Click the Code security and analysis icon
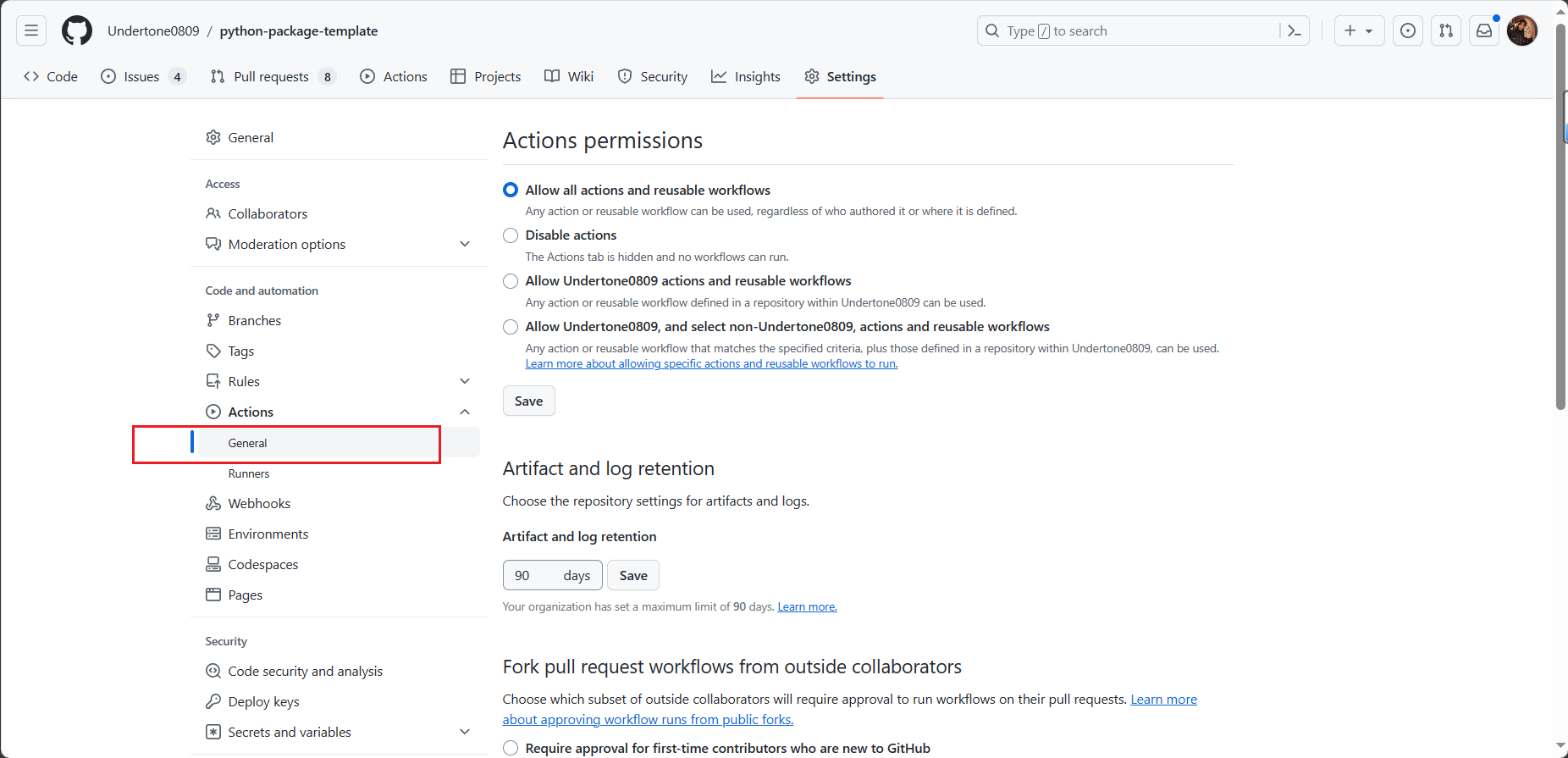Screen dimensions: 1568x758 (x=213, y=671)
